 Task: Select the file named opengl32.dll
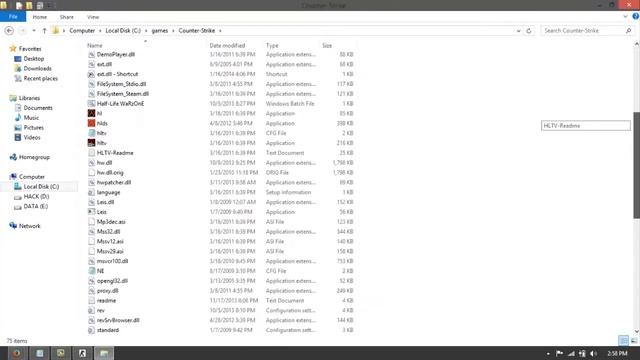click(112, 281)
